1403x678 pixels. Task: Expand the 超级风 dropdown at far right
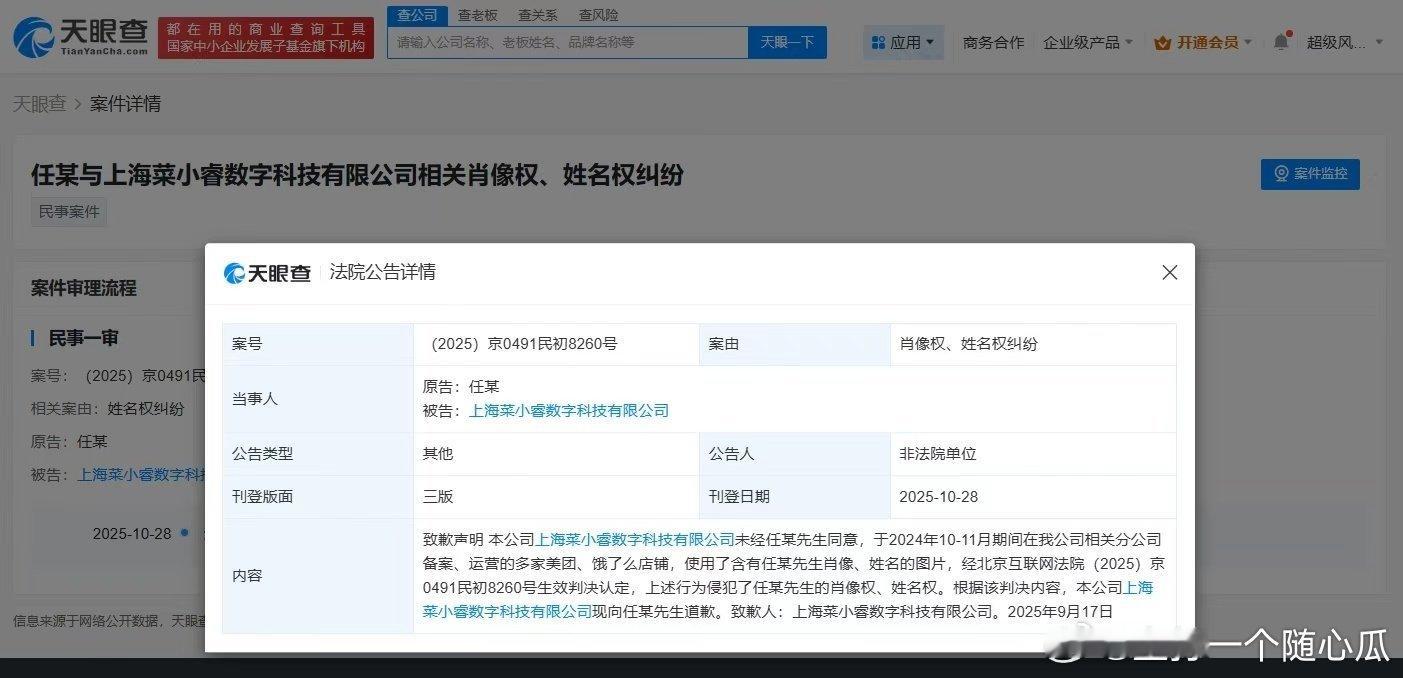(x=1338, y=42)
